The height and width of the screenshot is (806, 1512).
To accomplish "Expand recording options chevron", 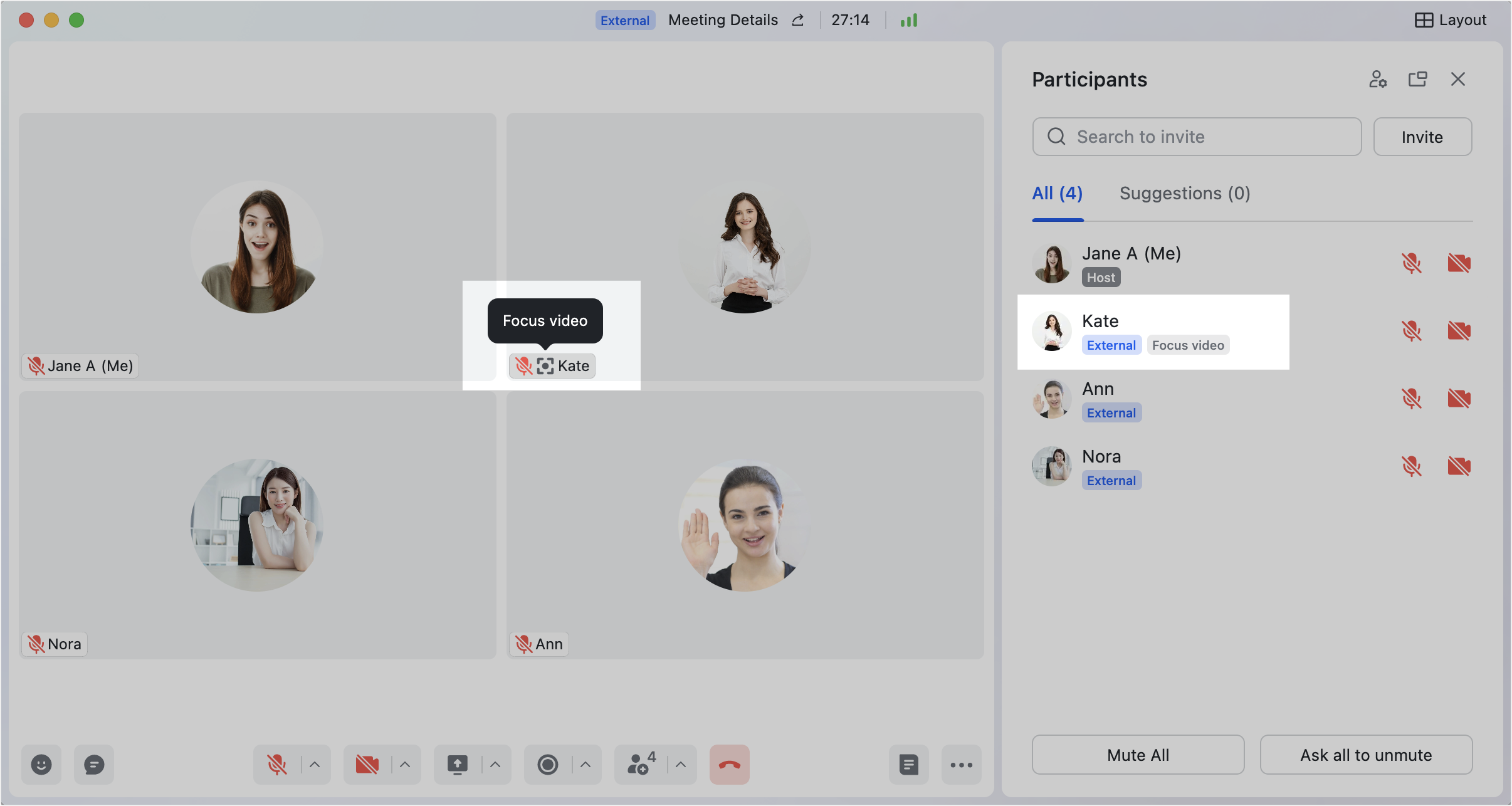I will pos(585,765).
